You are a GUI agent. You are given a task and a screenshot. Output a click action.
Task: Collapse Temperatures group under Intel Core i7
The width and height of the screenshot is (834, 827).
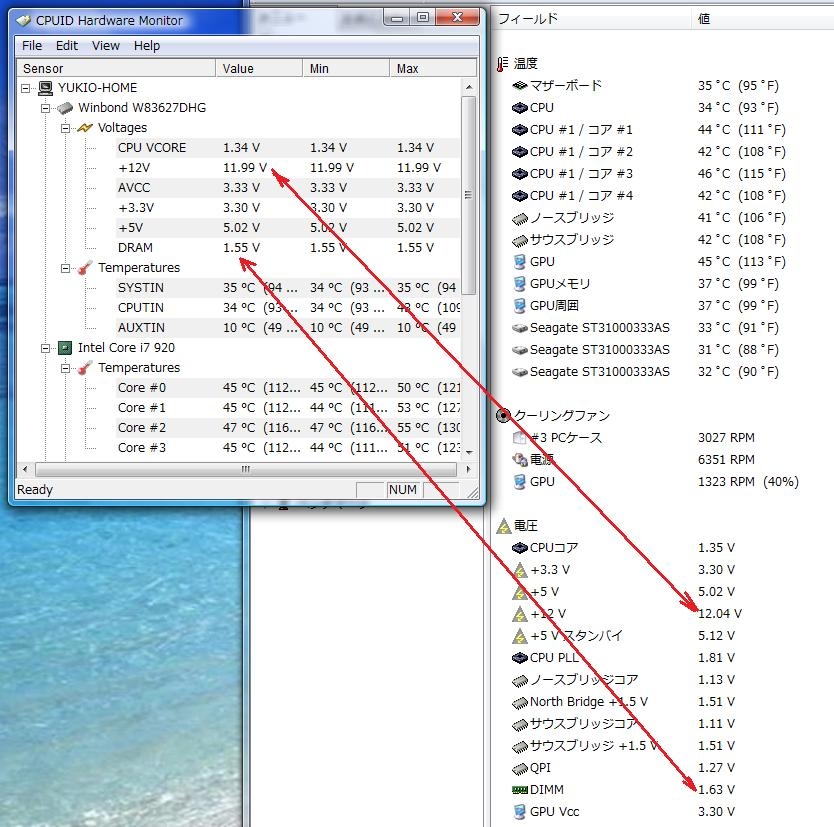(65, 369)
